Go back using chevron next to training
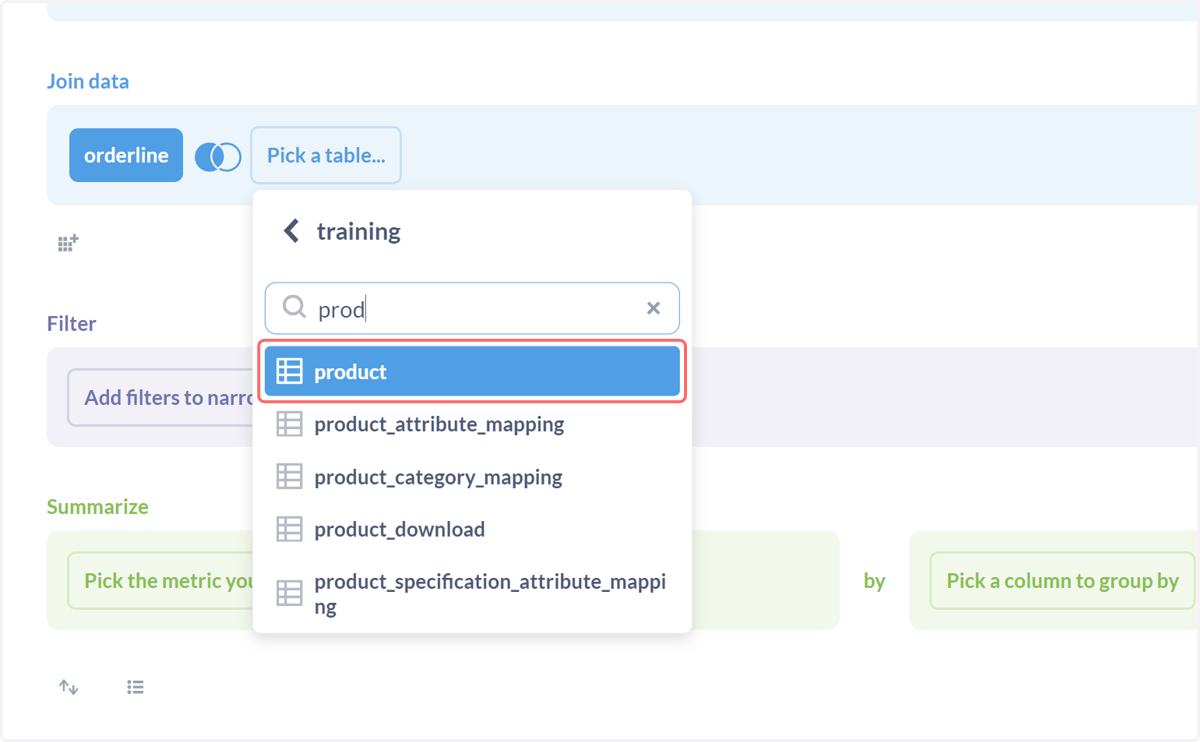 pos(291,231)
